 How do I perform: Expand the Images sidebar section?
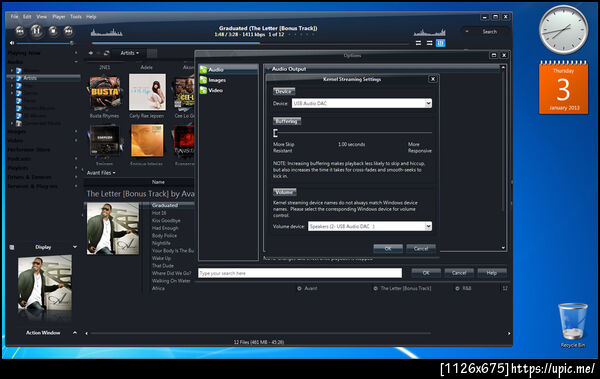[76, 131]
